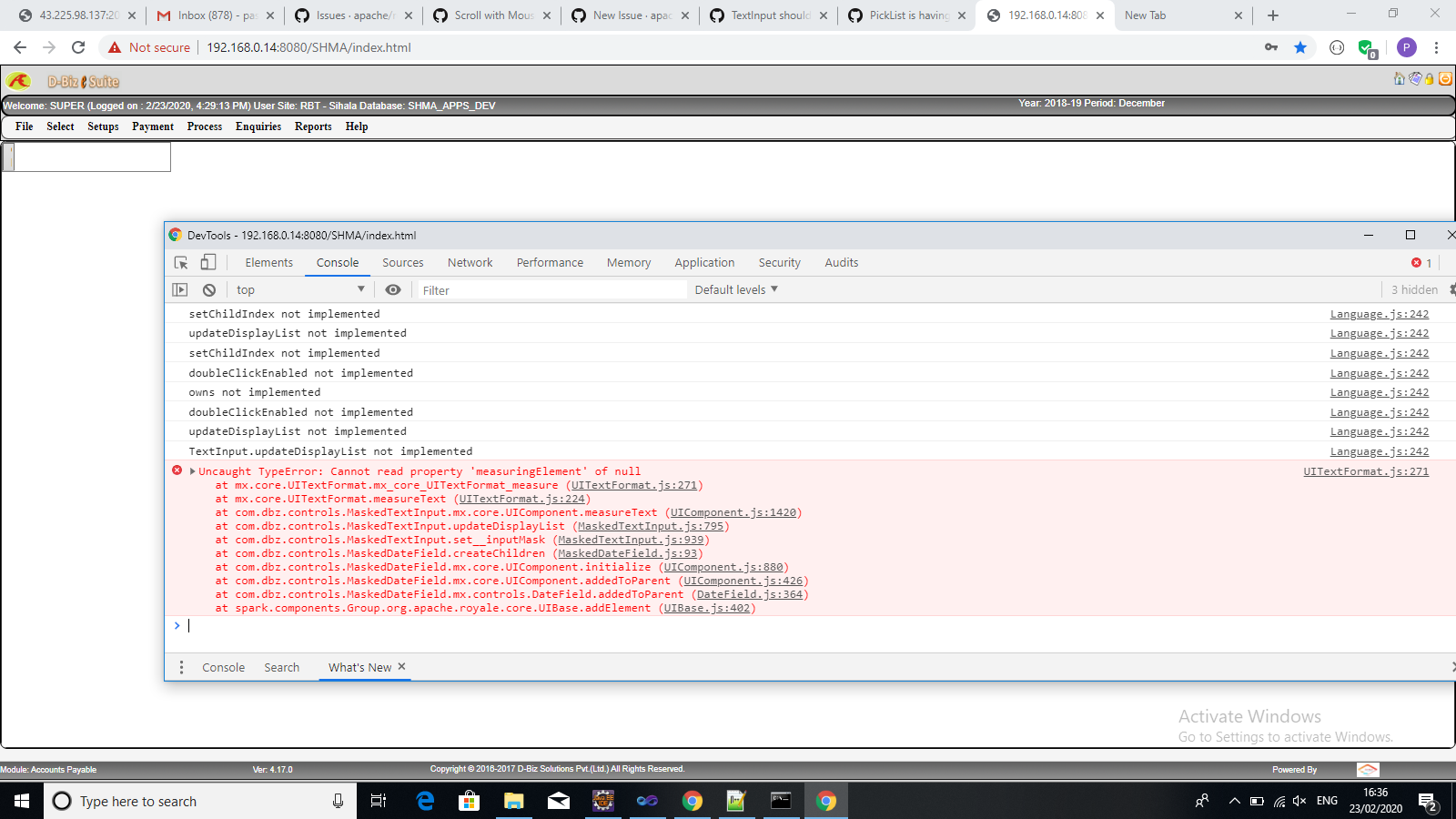
Task: Open UITextFormat.js:271 source link at right
Action: [x=1366, y=471]
